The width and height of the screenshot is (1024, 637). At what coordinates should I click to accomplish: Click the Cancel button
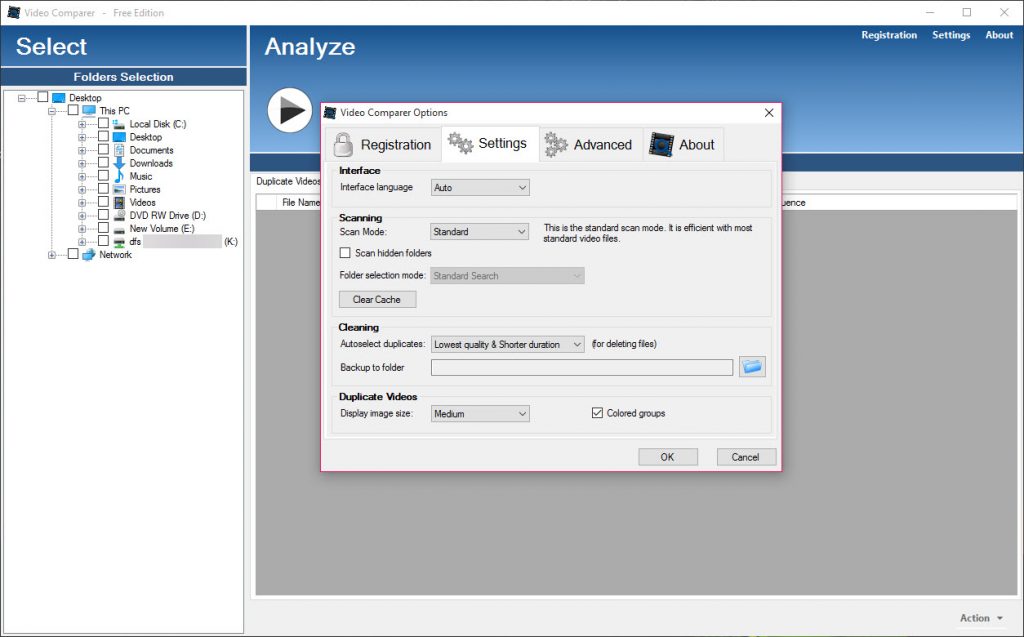click(745, 457)
